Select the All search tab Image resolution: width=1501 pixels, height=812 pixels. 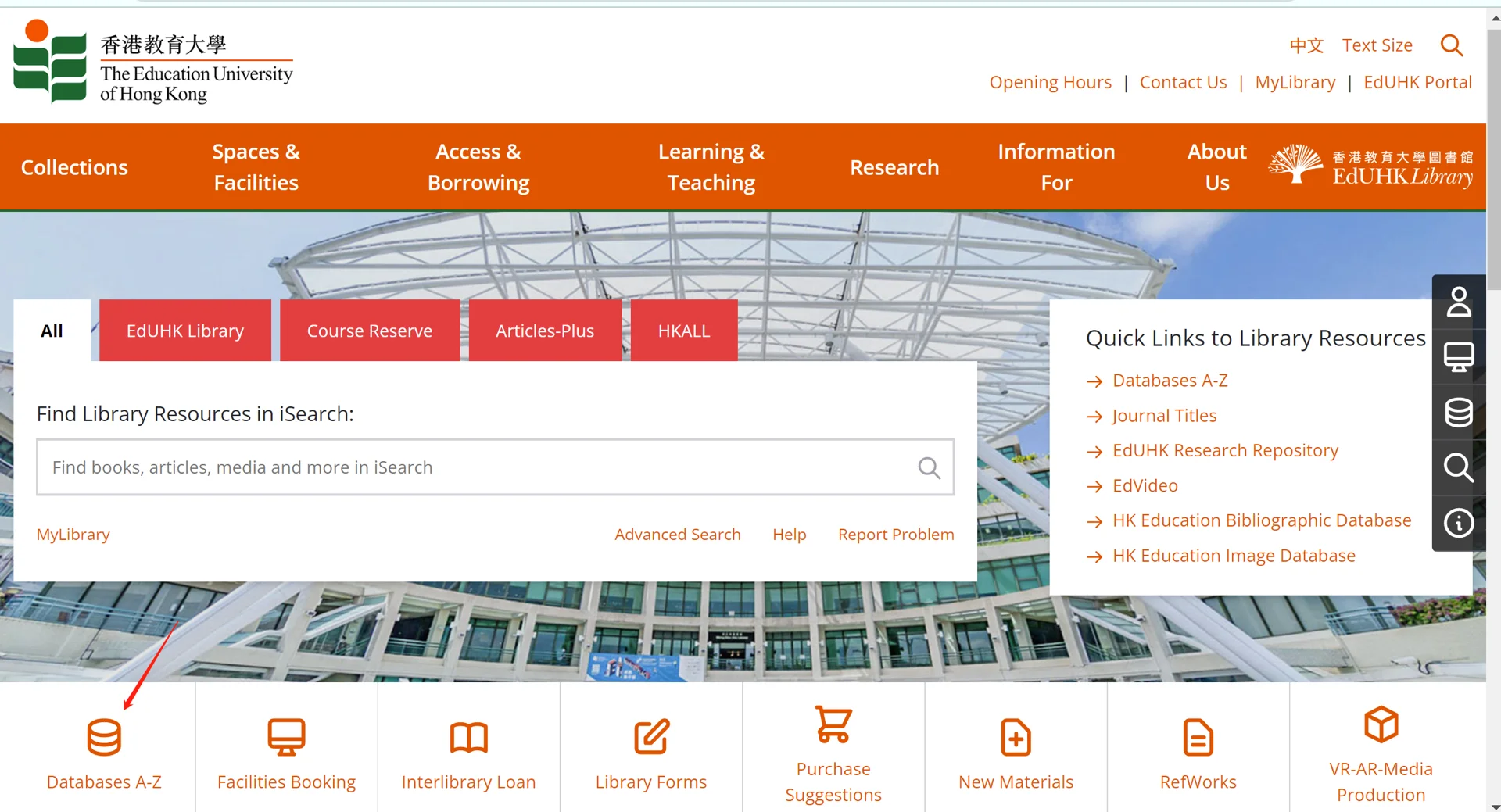(52, 331)
